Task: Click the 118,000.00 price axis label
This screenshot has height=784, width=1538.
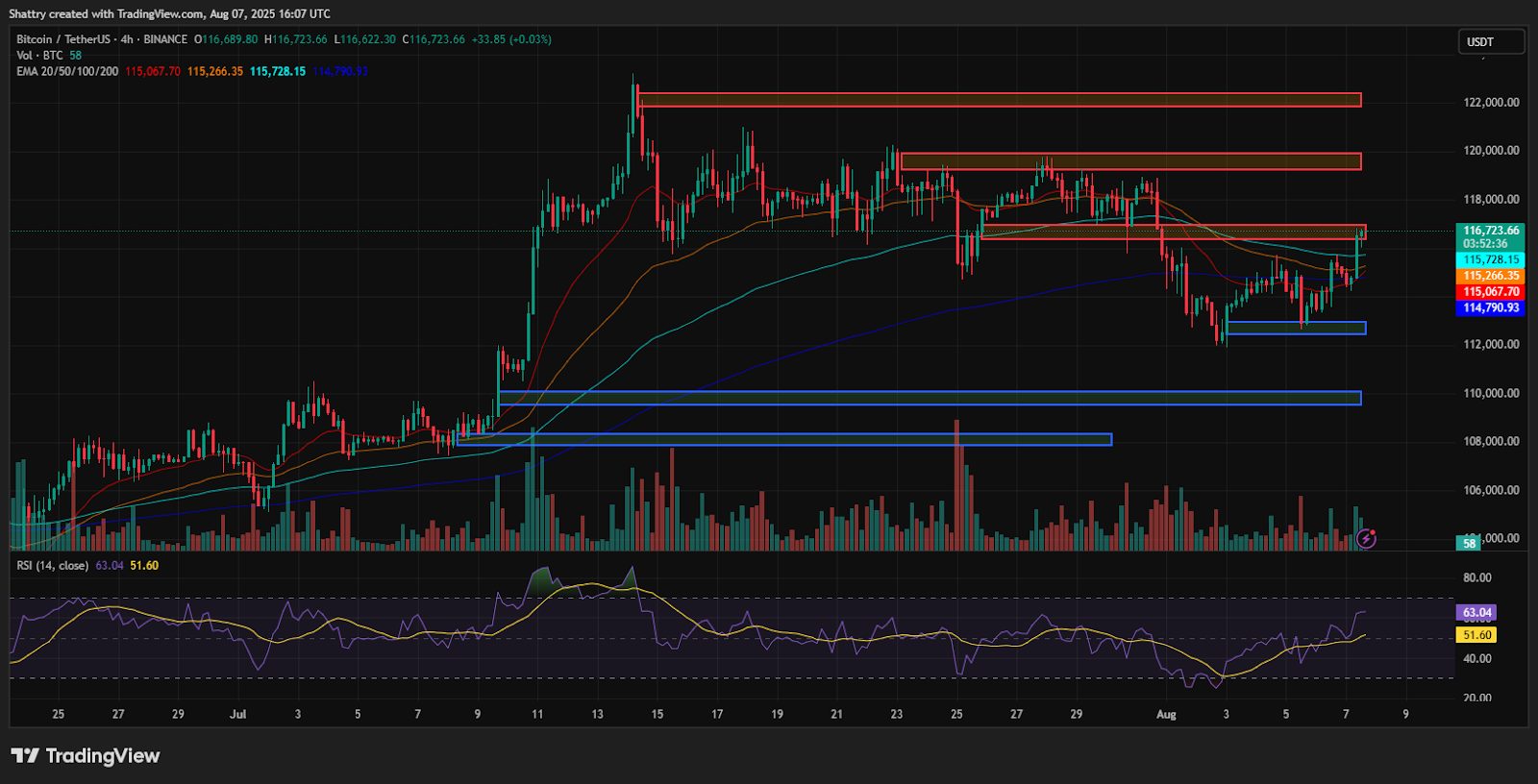Action: pos(1491,199)
